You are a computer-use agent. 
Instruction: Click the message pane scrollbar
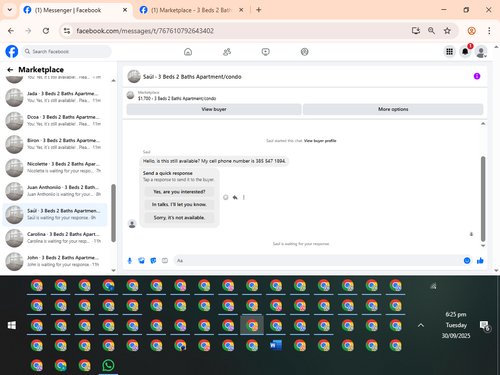(483, 199)
